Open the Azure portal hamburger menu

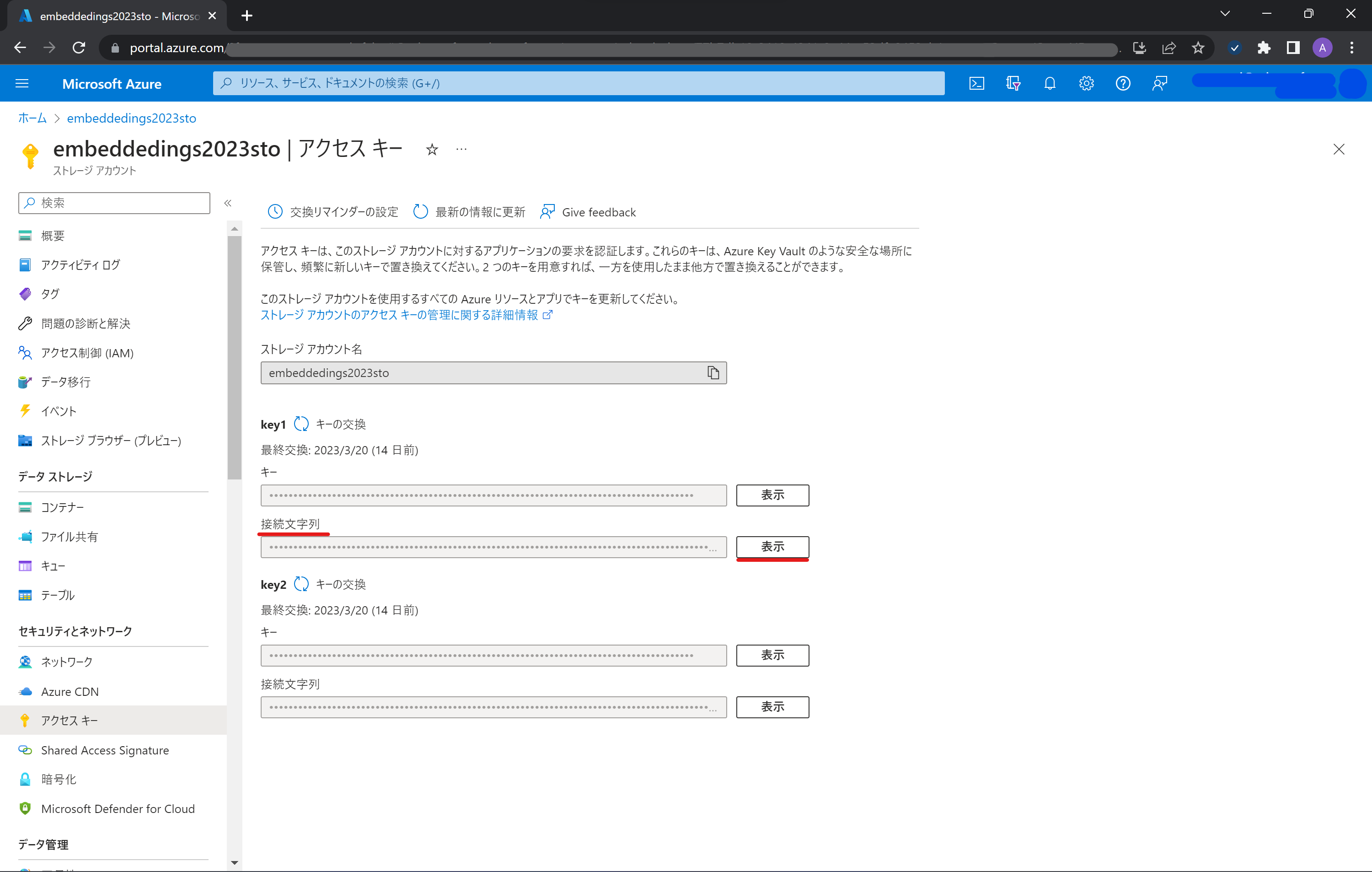click(x=21, y=83)
